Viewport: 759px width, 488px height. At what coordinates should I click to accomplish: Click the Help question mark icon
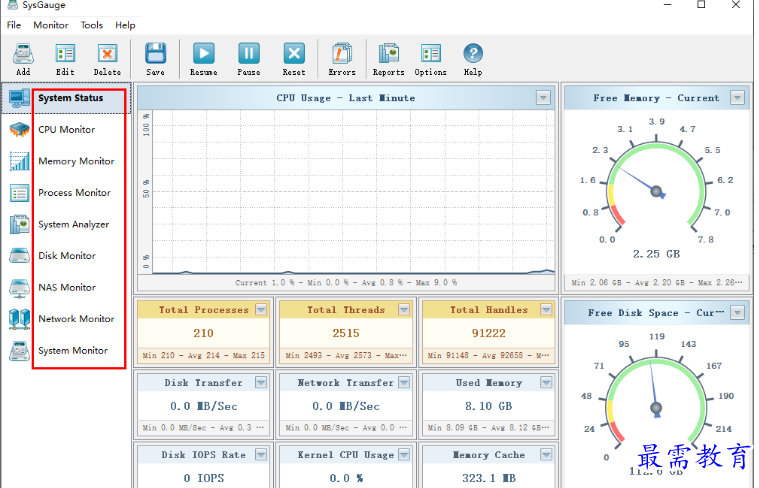point(473,54)
